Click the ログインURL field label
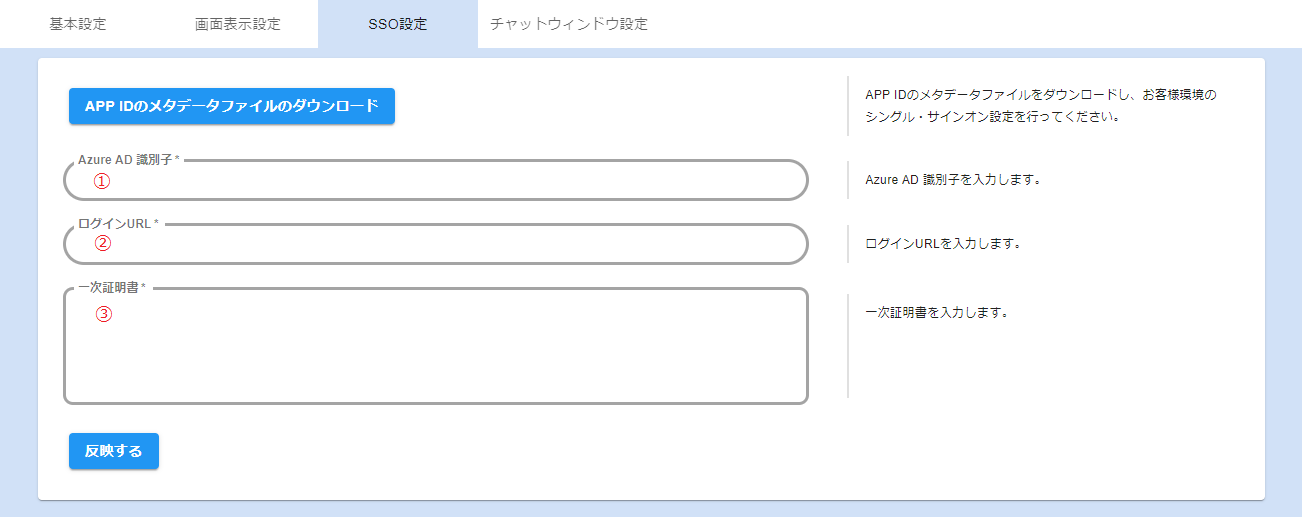The width and height of the screenshot is (1302, 517). click(x=118, y=223)
